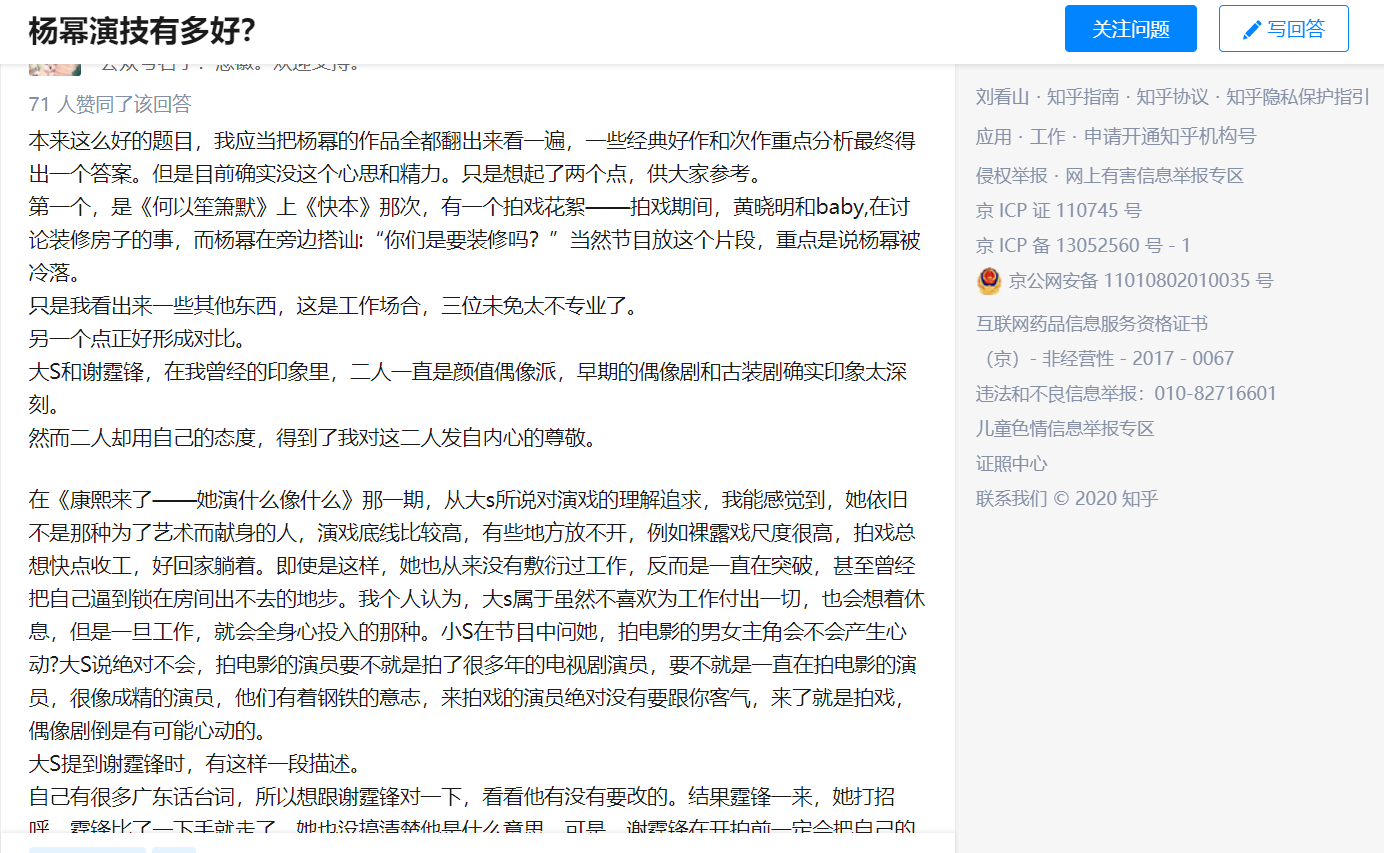The image size is (1384, 853).
Task: Open the answer author's avatar thumbnail
Action: pos(55,70)
